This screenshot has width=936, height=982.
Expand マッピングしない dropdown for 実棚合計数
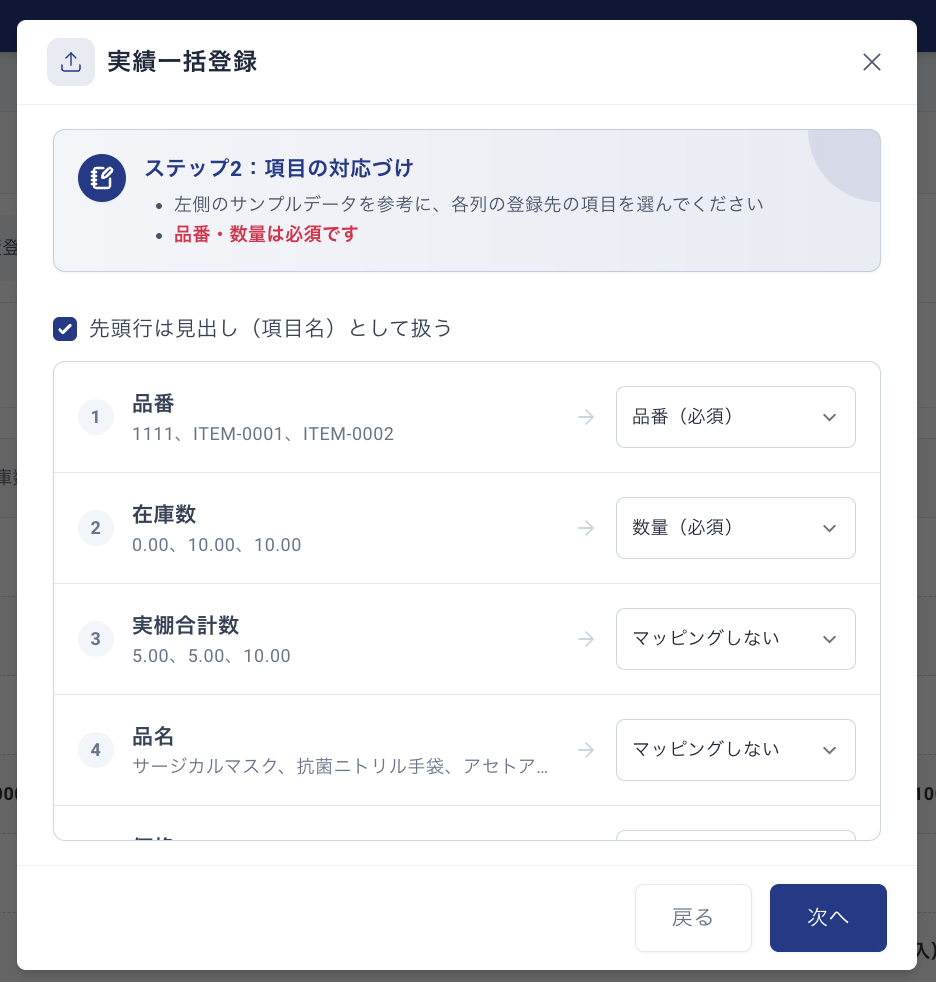pyautogui.click(x=736, y=639)
